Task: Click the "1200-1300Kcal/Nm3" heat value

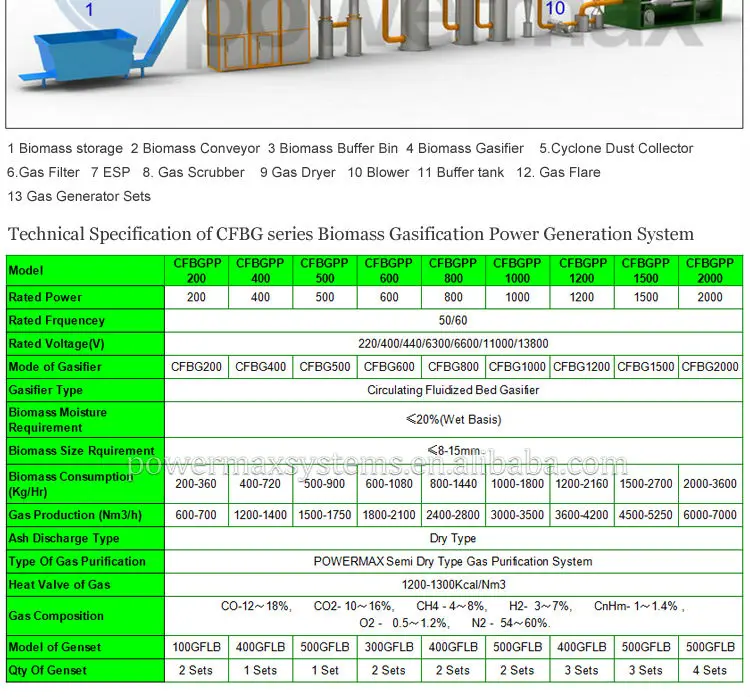Action: click(453, 585)
